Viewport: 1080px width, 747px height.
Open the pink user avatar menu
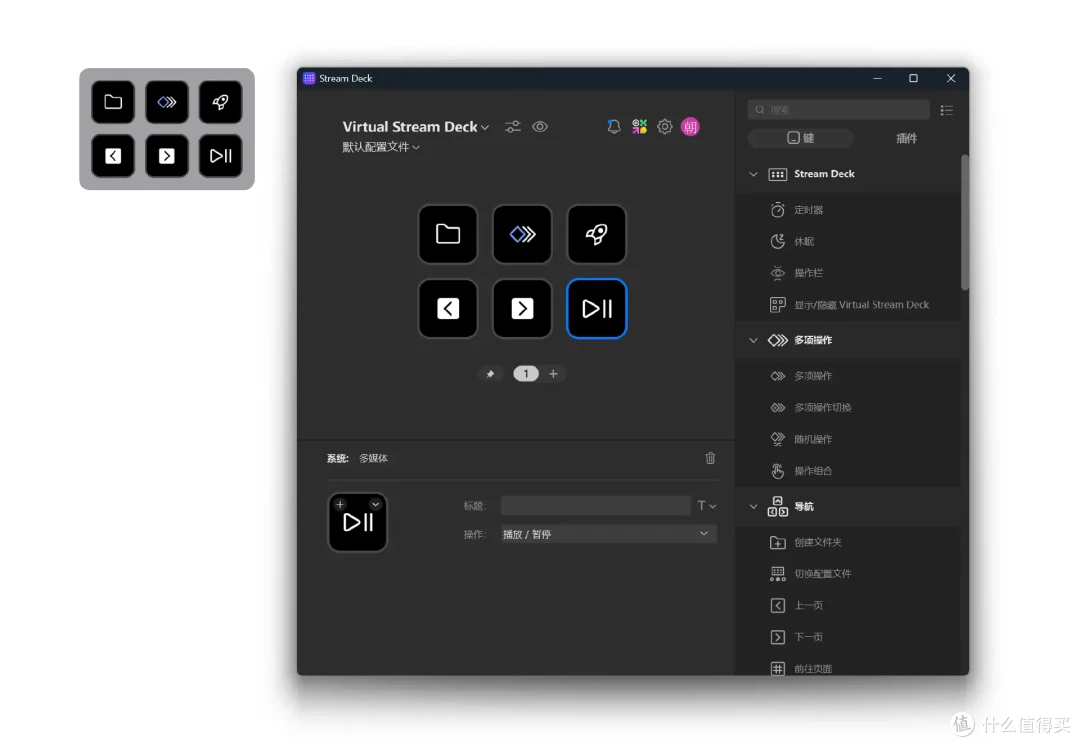690,127
